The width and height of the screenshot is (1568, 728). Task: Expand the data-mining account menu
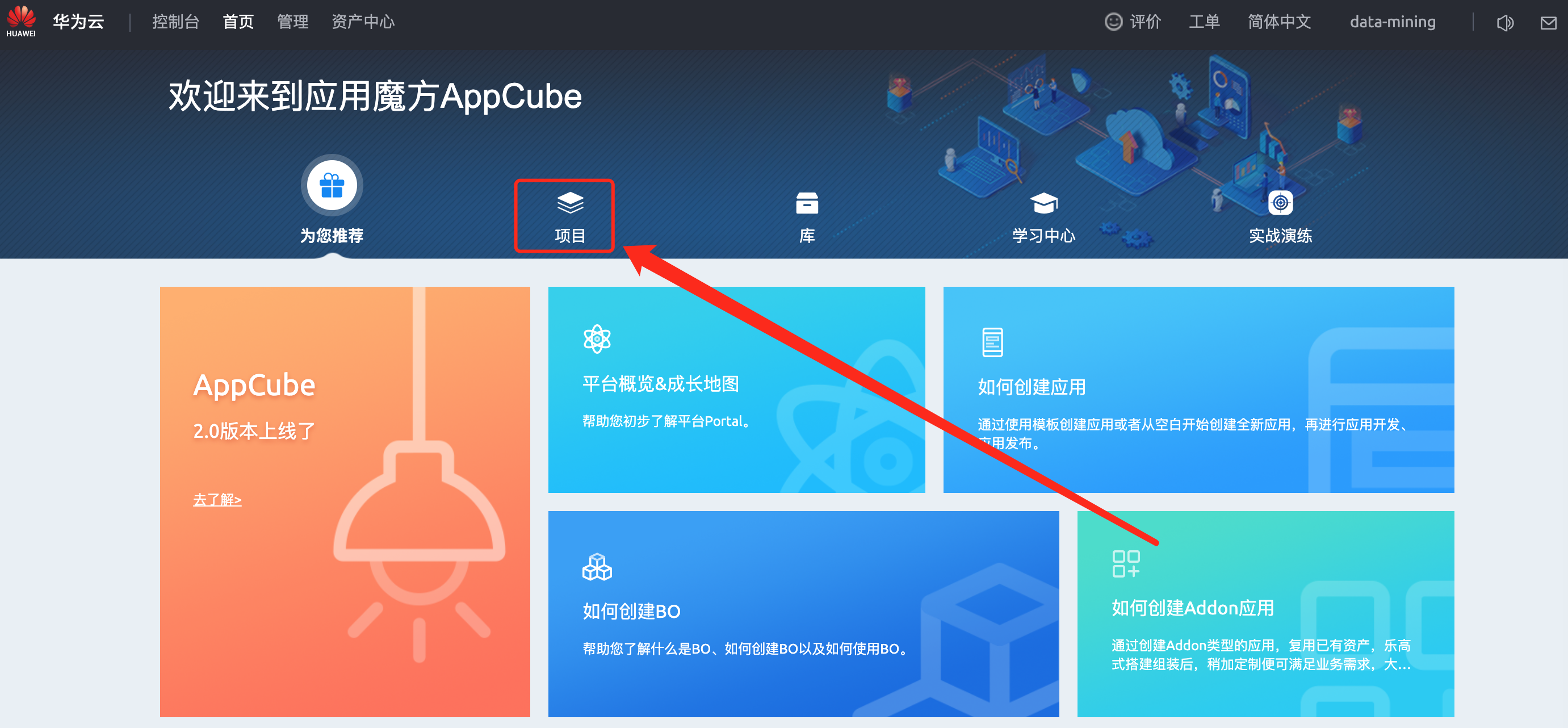click(1392, 22)
